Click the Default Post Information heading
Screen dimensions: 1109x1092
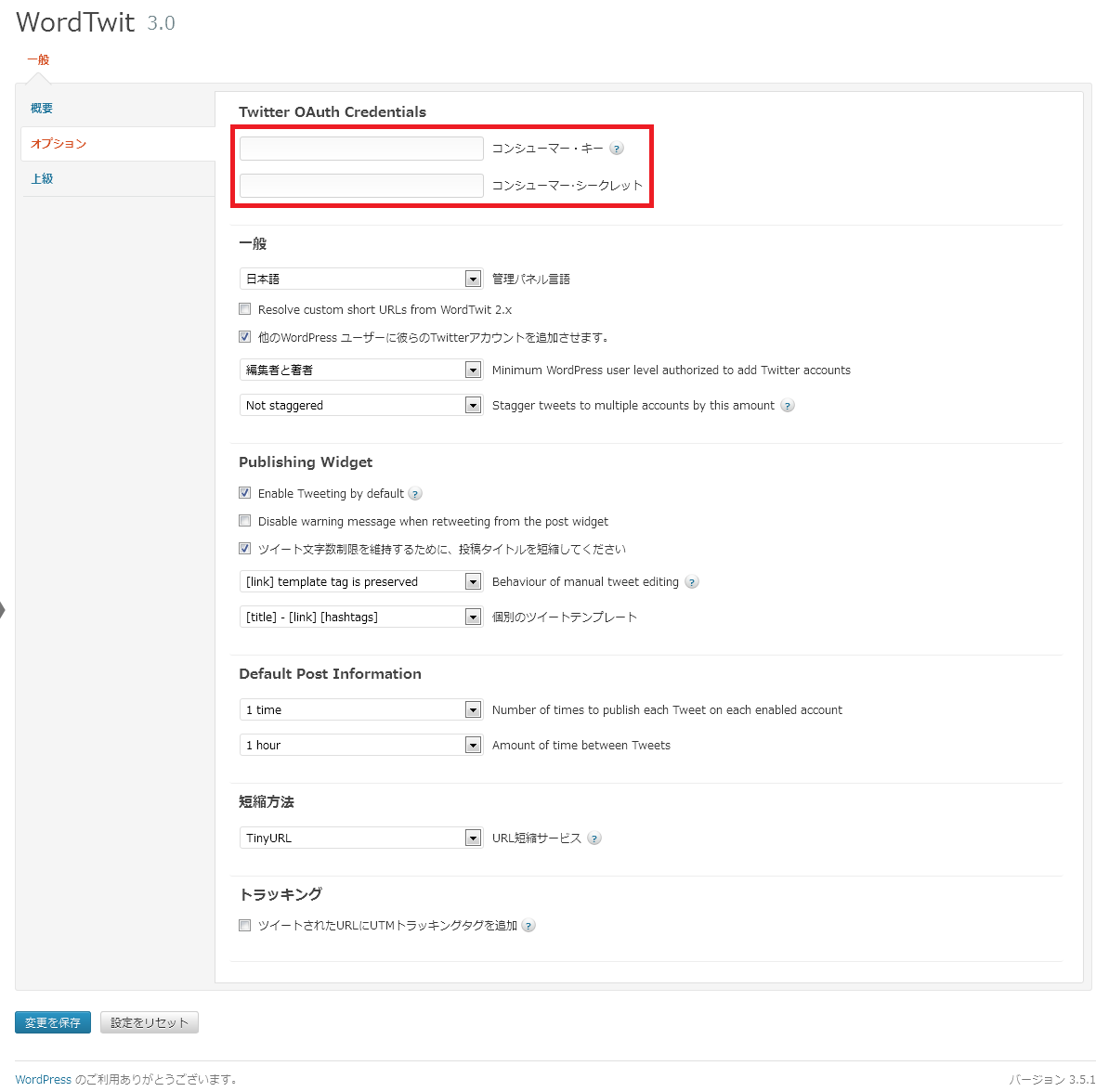pos(330,674)
